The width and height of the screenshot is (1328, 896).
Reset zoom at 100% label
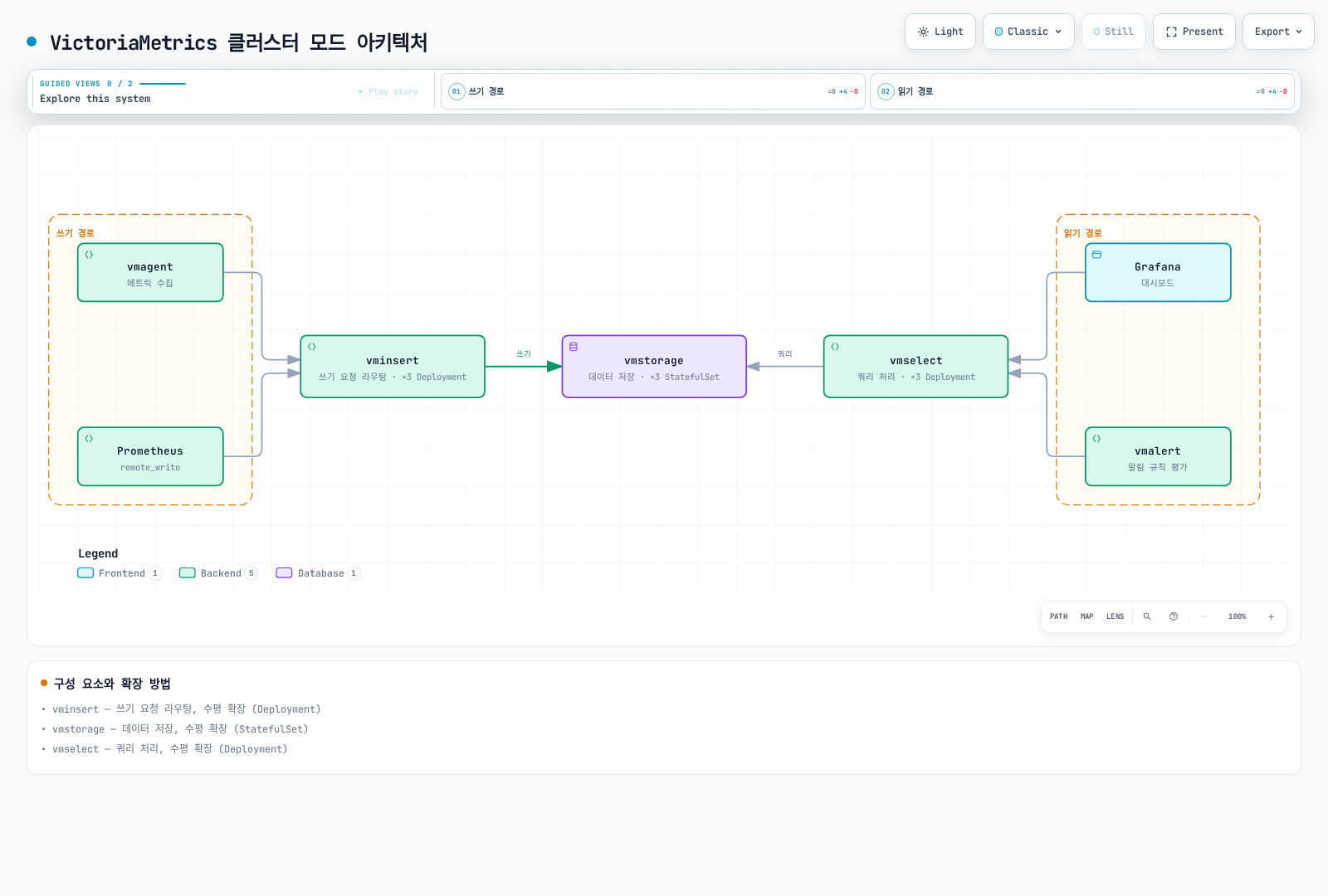tap(1237, 616)
